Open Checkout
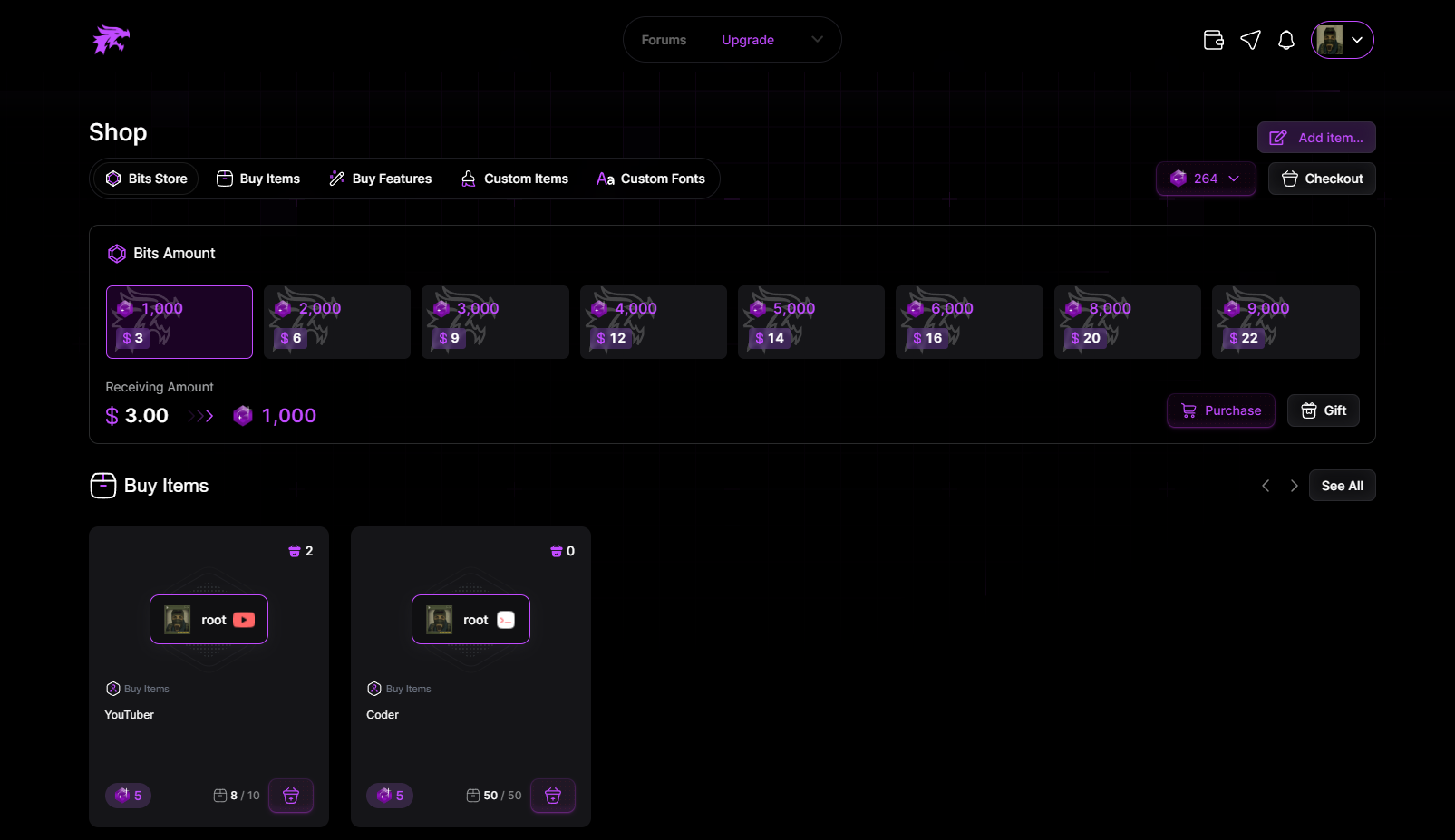 [x=1321, y=179]
